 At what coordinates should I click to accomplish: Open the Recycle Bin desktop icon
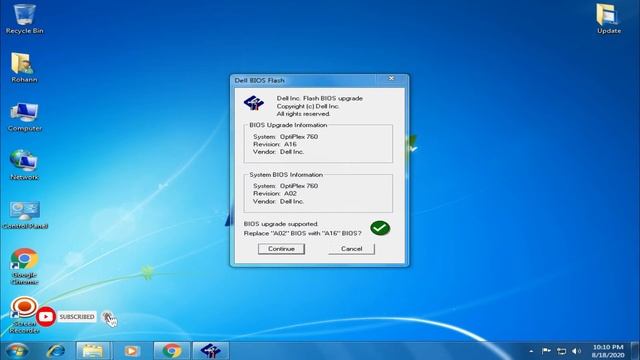(24, 18)
